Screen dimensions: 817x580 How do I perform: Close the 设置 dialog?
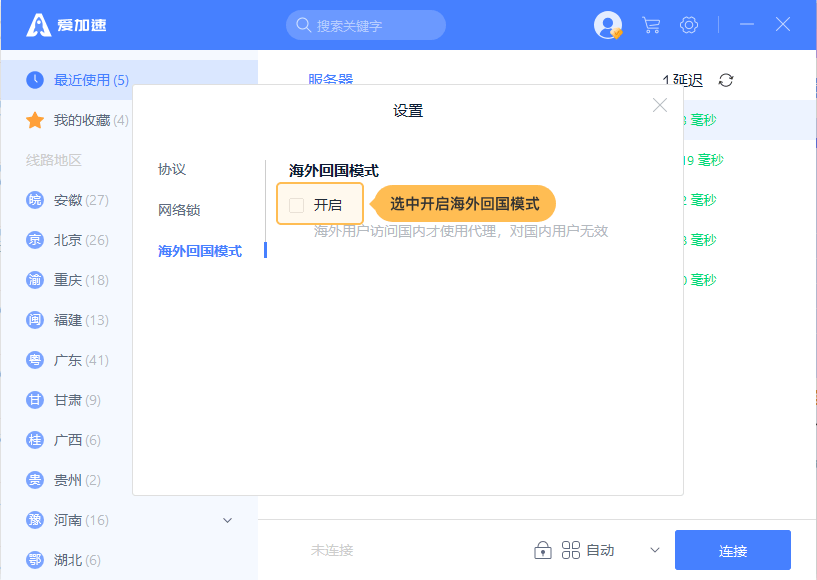pos(660,105)
